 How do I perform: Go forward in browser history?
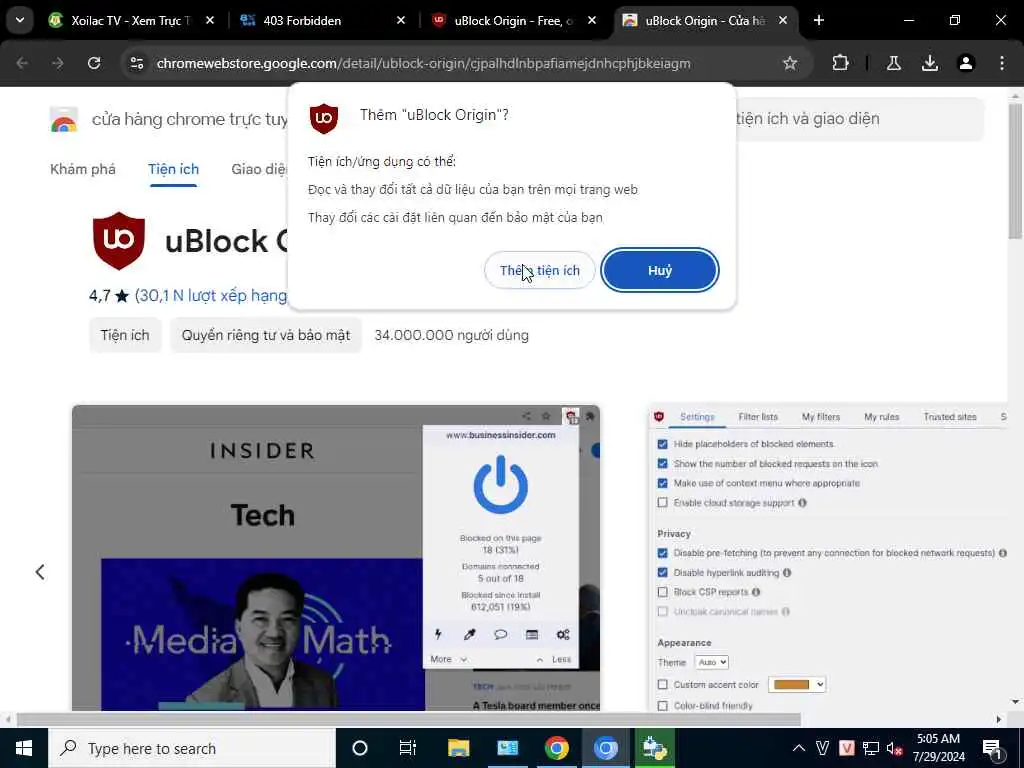58,63
